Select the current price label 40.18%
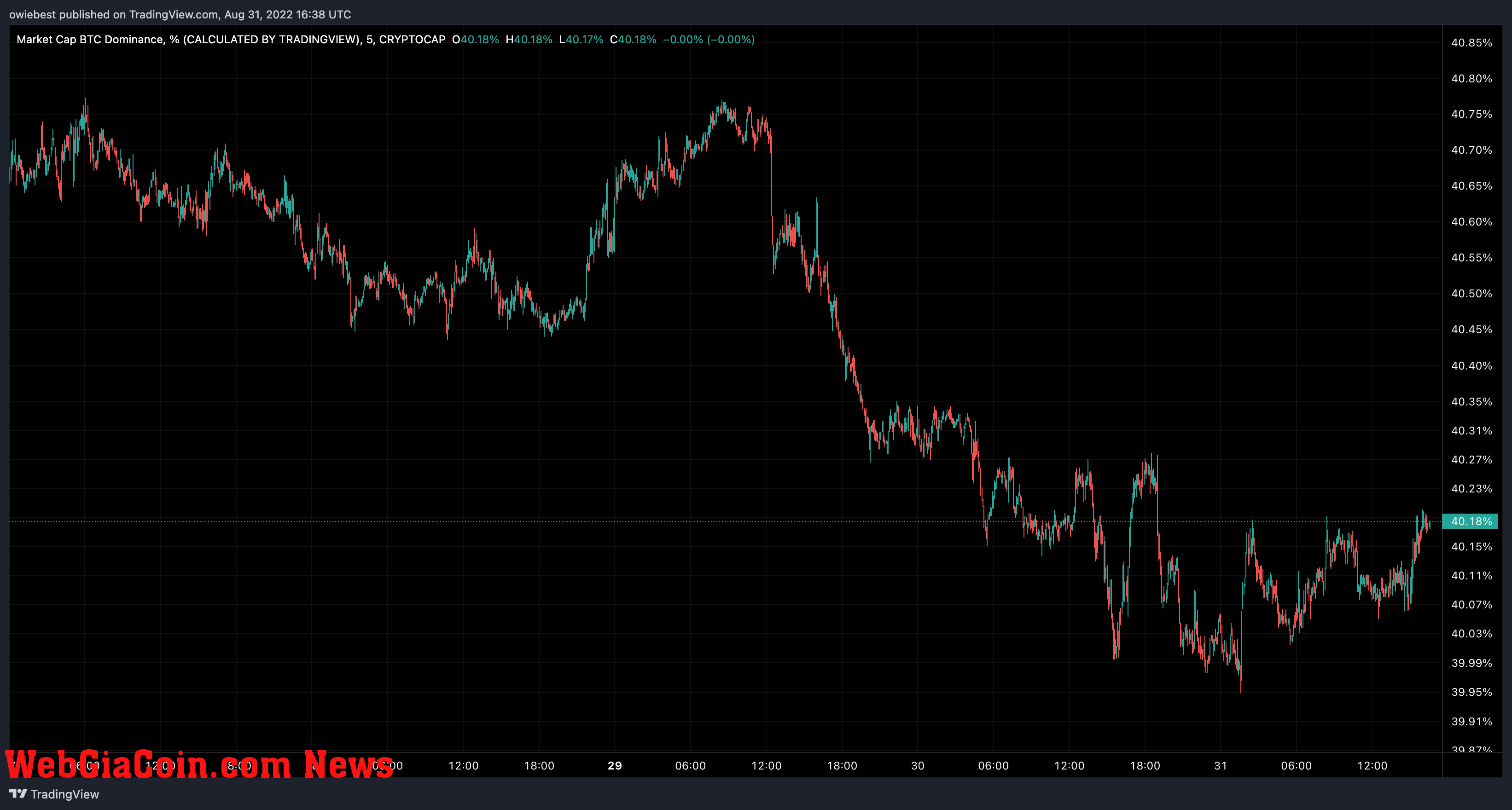1512x810 pixels. point(1470,521)
